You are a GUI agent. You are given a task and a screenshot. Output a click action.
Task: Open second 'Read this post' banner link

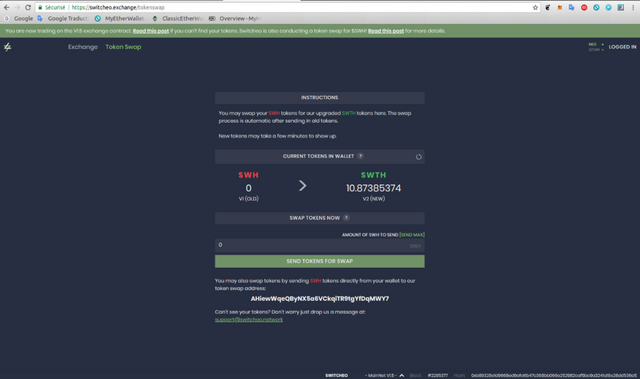coord(386,31)
